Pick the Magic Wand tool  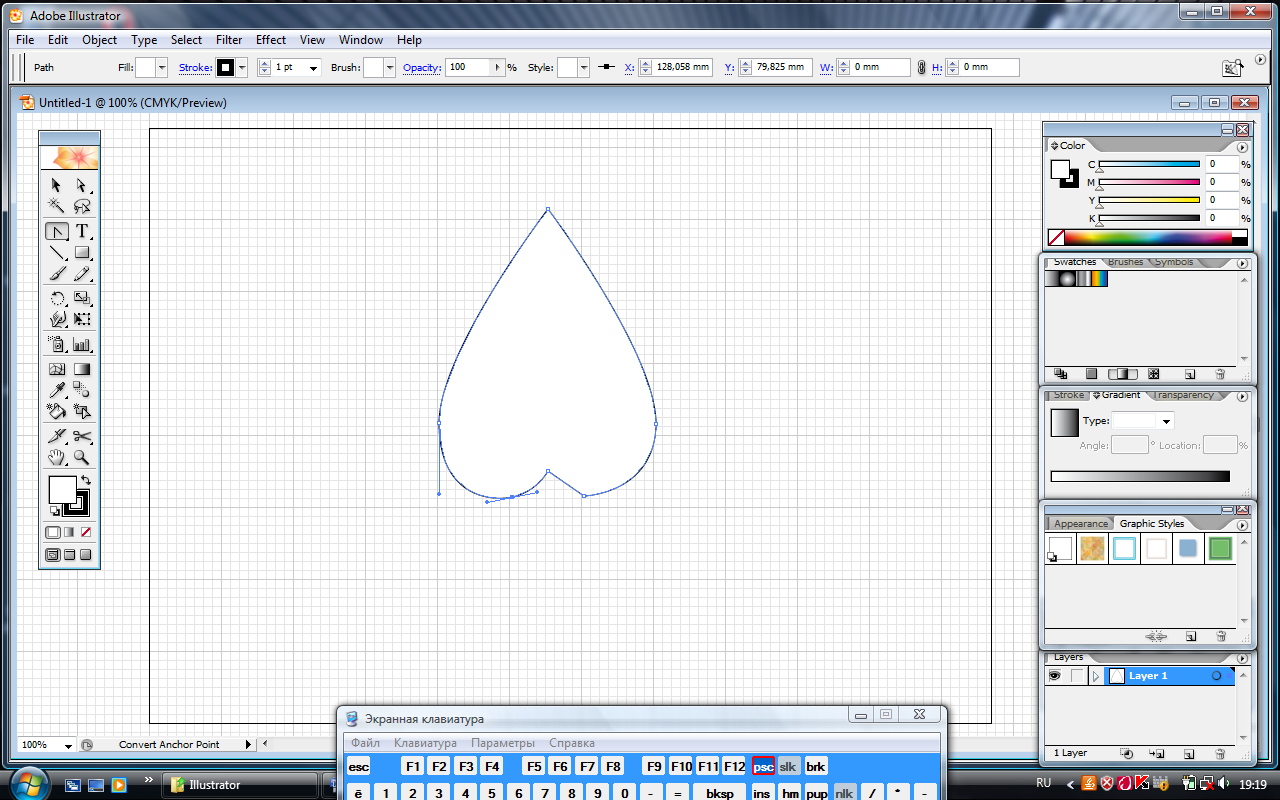tap(57, 206)
